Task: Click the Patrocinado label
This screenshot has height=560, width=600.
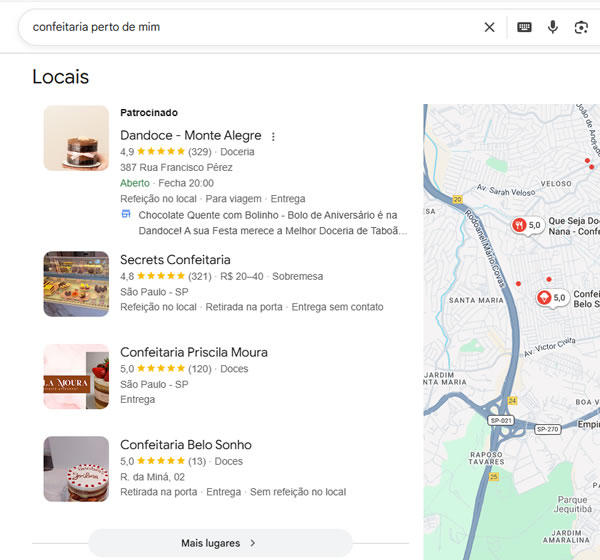Action: (149, 113)
